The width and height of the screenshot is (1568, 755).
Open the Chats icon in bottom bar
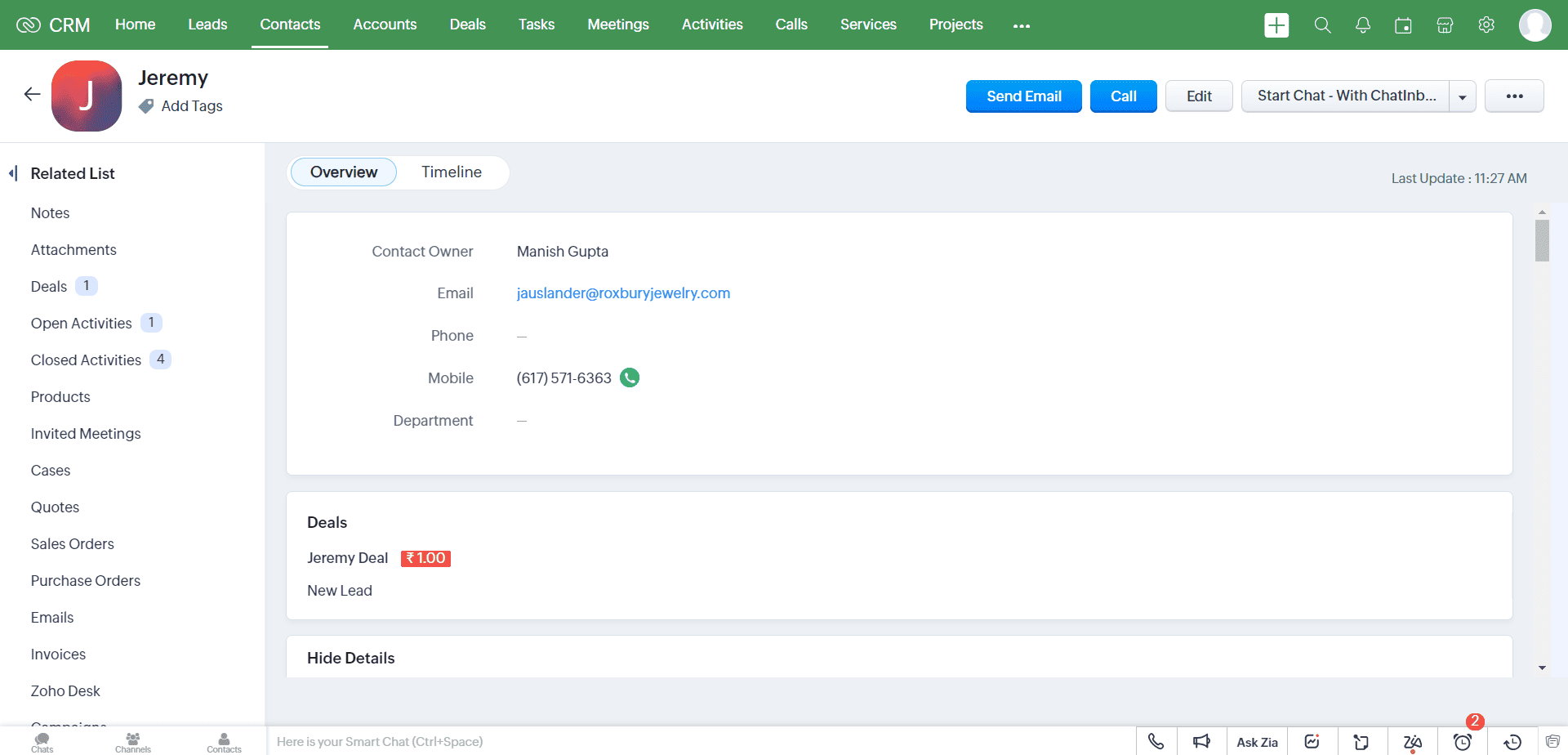tap(42, 742)
